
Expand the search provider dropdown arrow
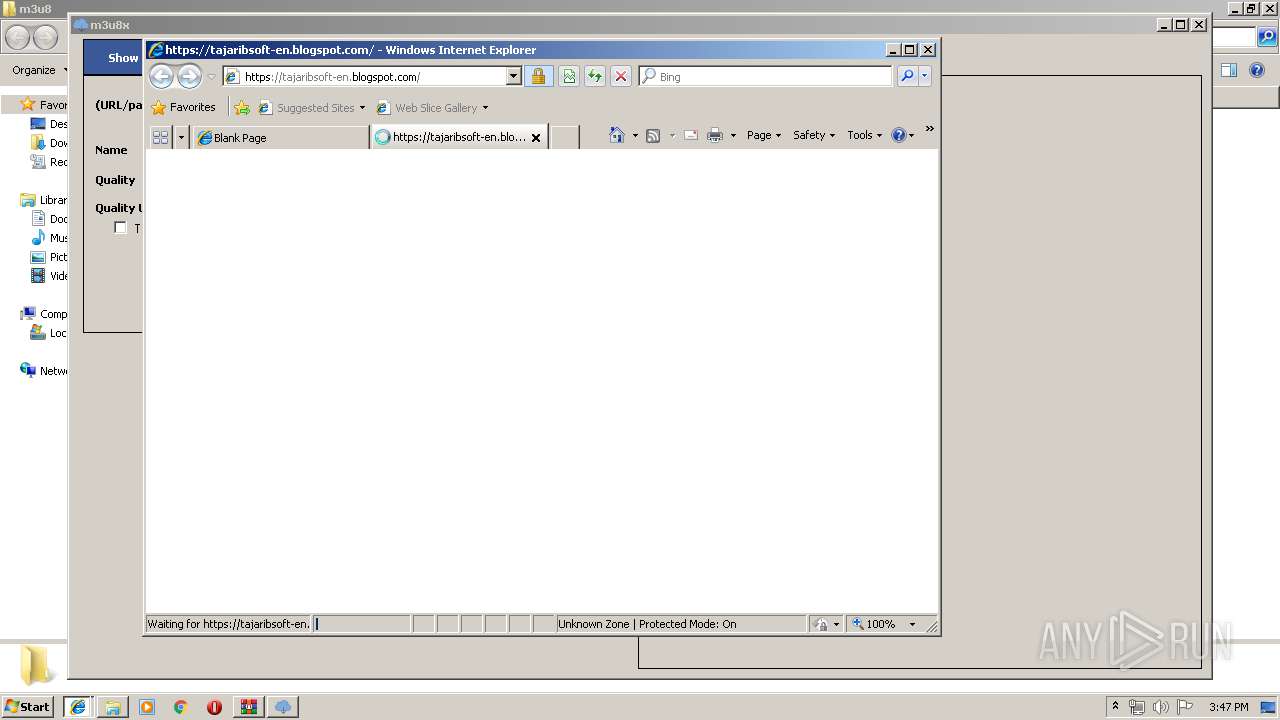click(x=925, y=76)
